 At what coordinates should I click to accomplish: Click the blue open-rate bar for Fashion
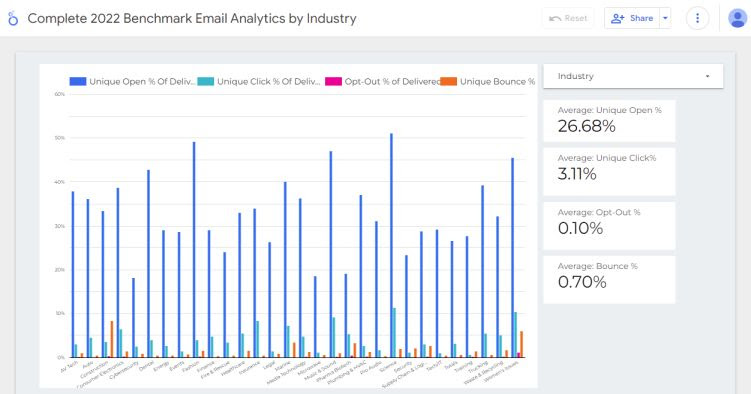coord(194,249)
